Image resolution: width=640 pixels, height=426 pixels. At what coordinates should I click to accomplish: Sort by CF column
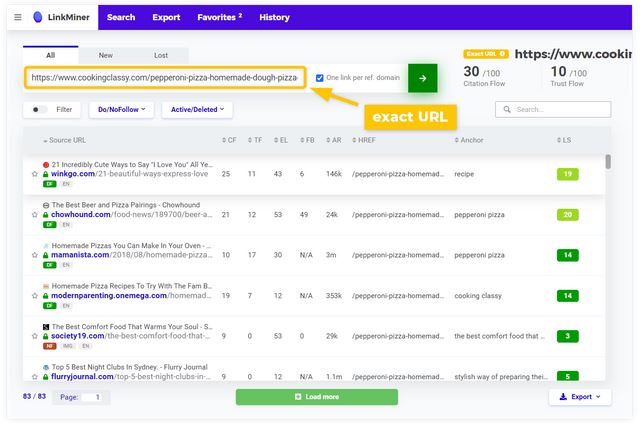pos(229,140)
